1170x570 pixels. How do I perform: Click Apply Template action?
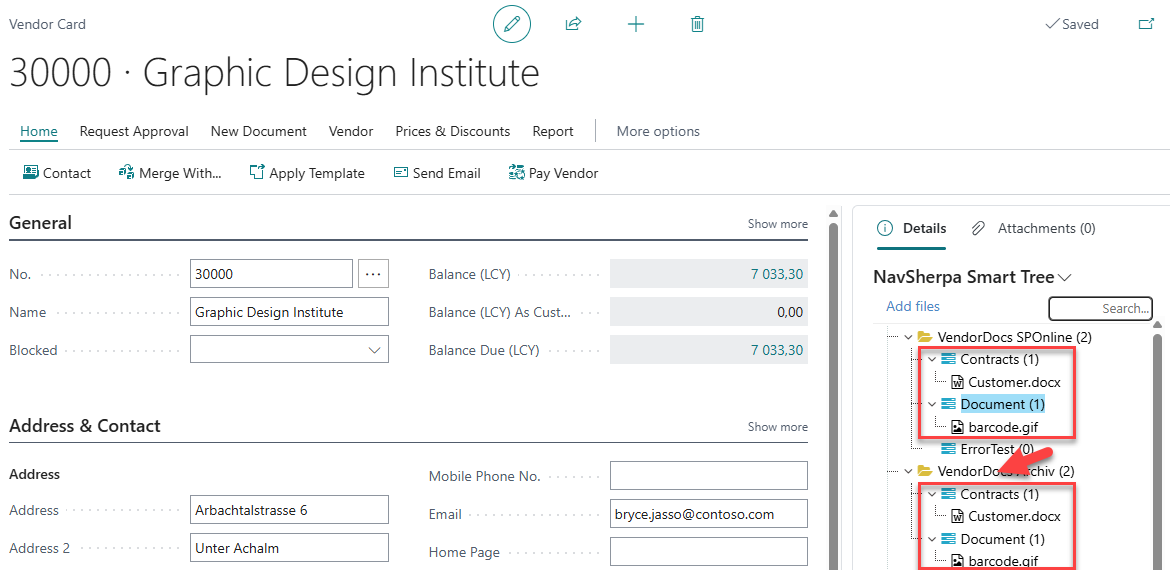coord(307,173)
